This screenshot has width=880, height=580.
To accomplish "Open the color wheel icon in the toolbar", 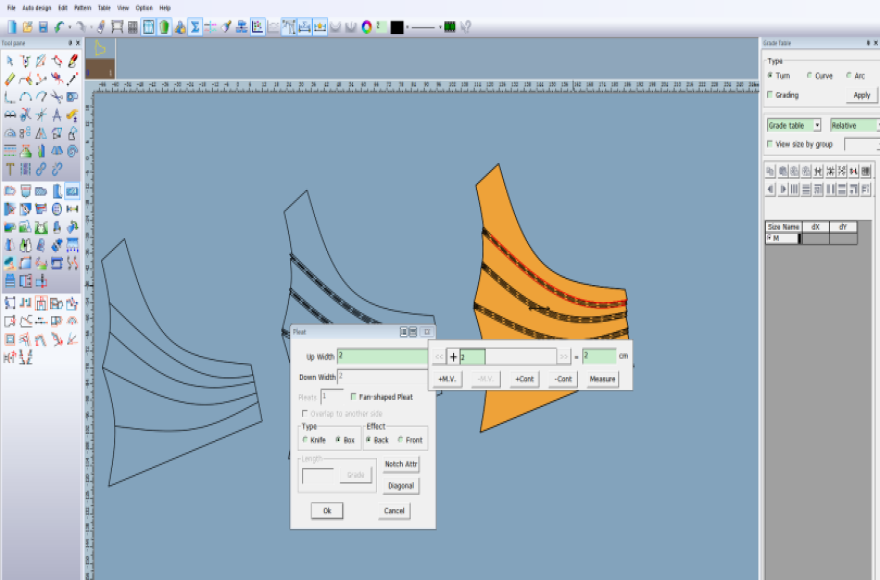I will [x=367, y=27].
